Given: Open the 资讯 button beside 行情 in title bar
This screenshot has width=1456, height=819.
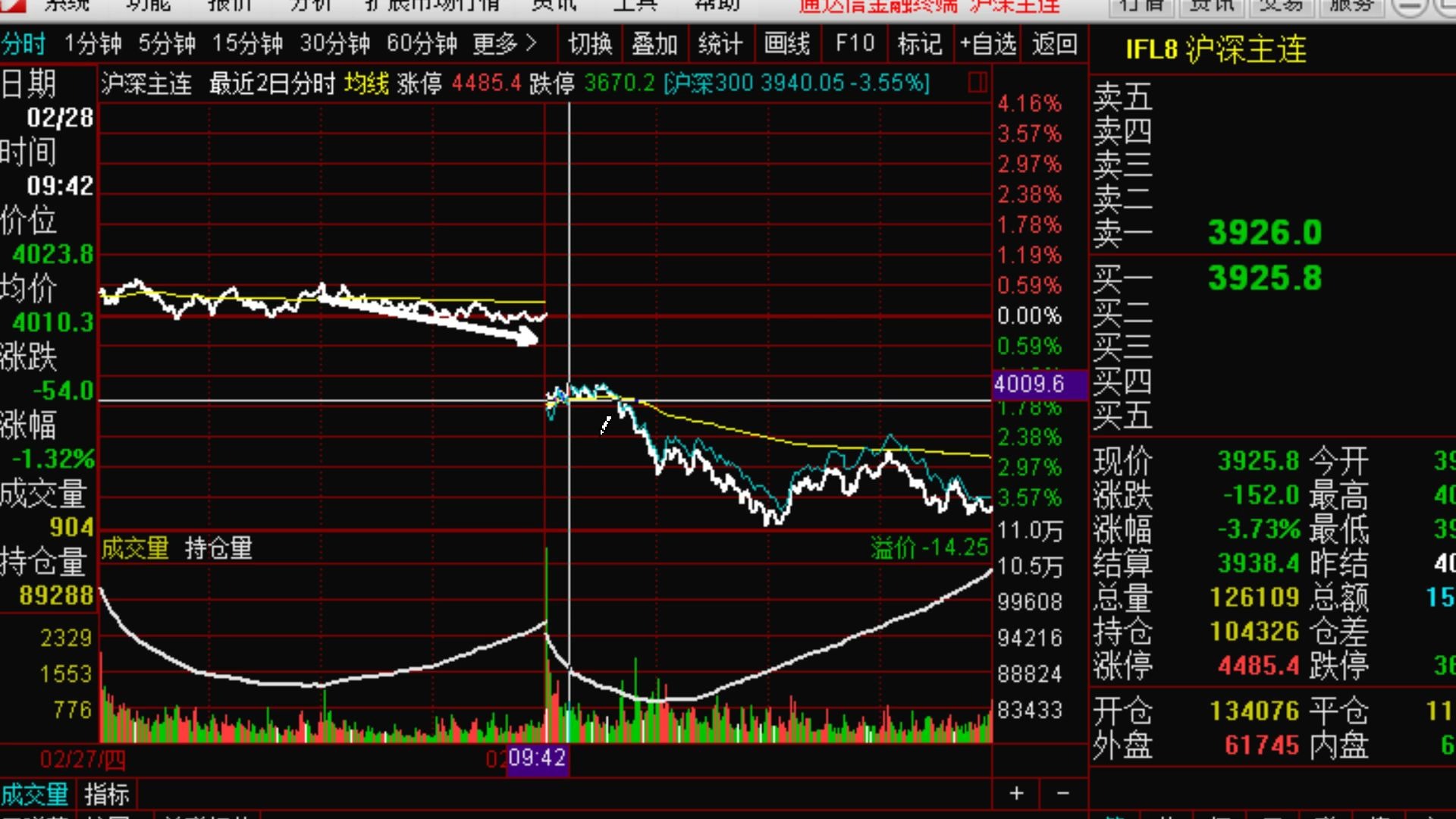Looking at the screenshot, I should 1211,6.
